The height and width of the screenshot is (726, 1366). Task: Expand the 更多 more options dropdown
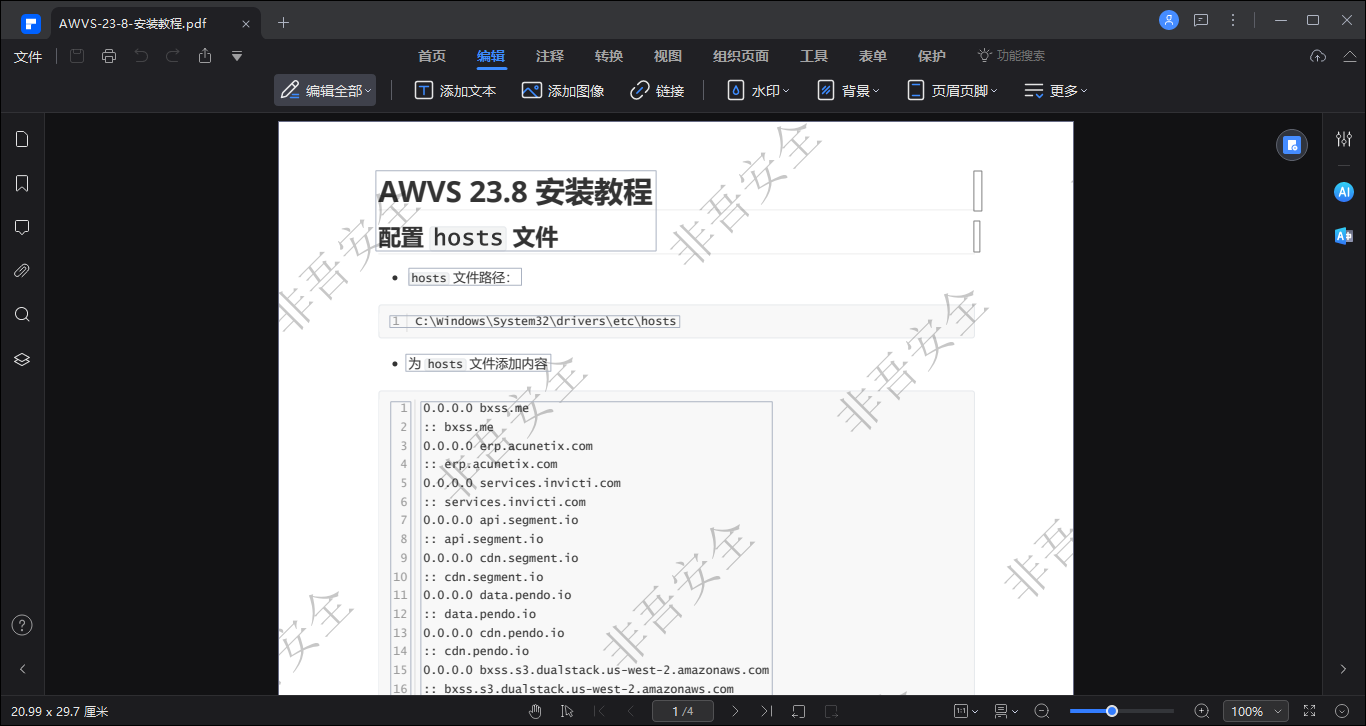coord(1055,91)
